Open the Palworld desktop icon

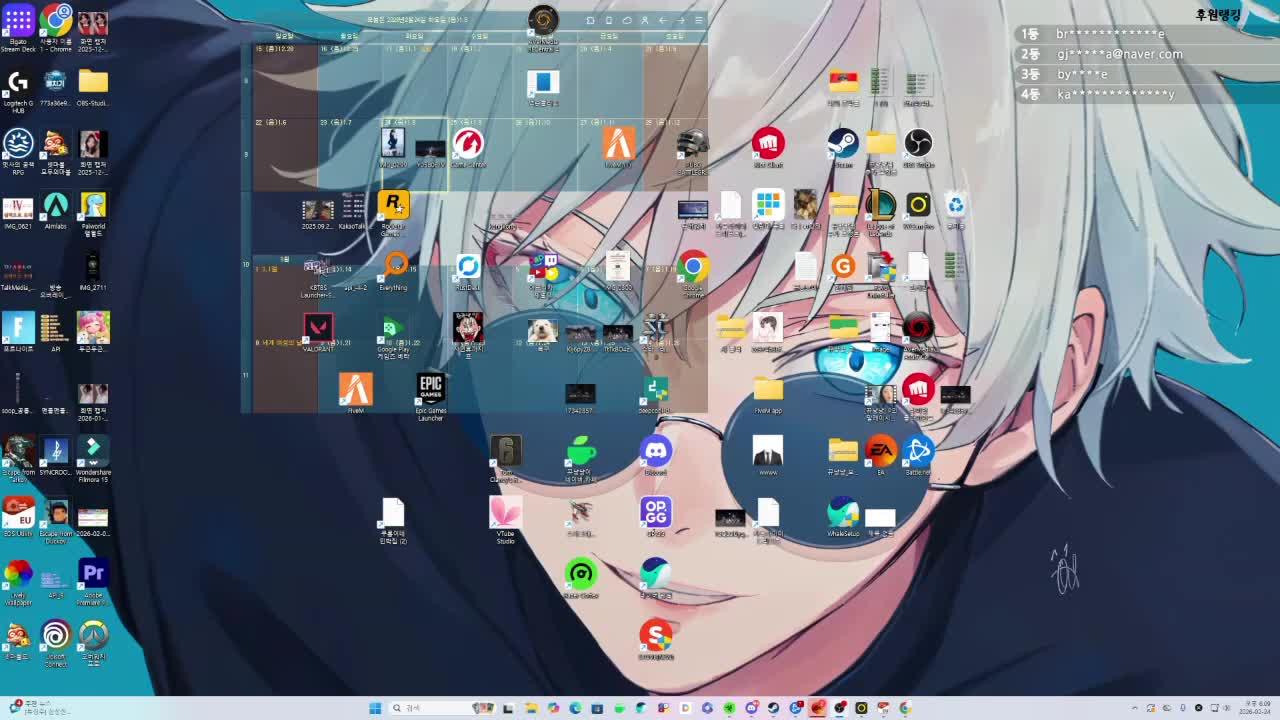tap(93, 214)
